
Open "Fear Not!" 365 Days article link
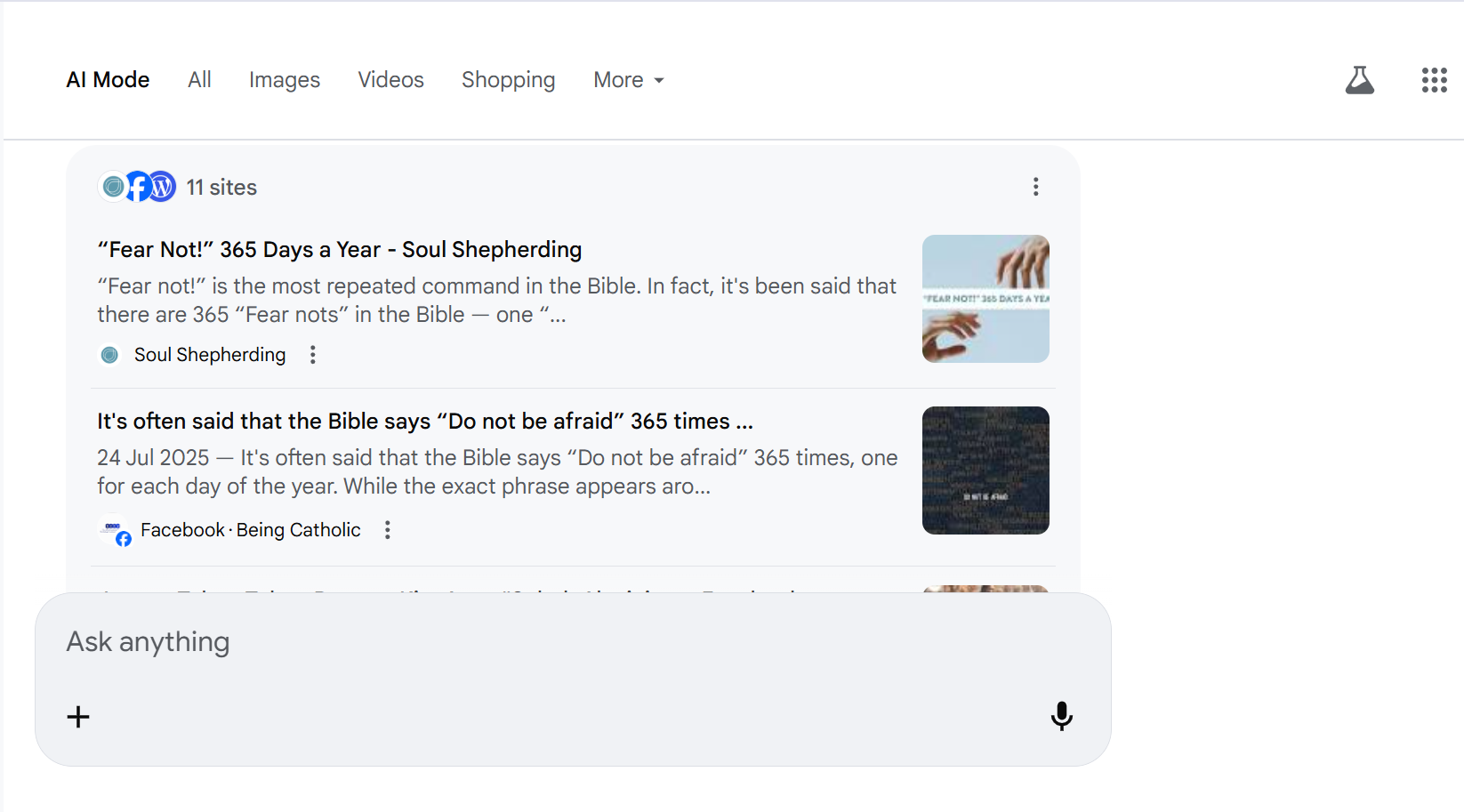[339, 250]
